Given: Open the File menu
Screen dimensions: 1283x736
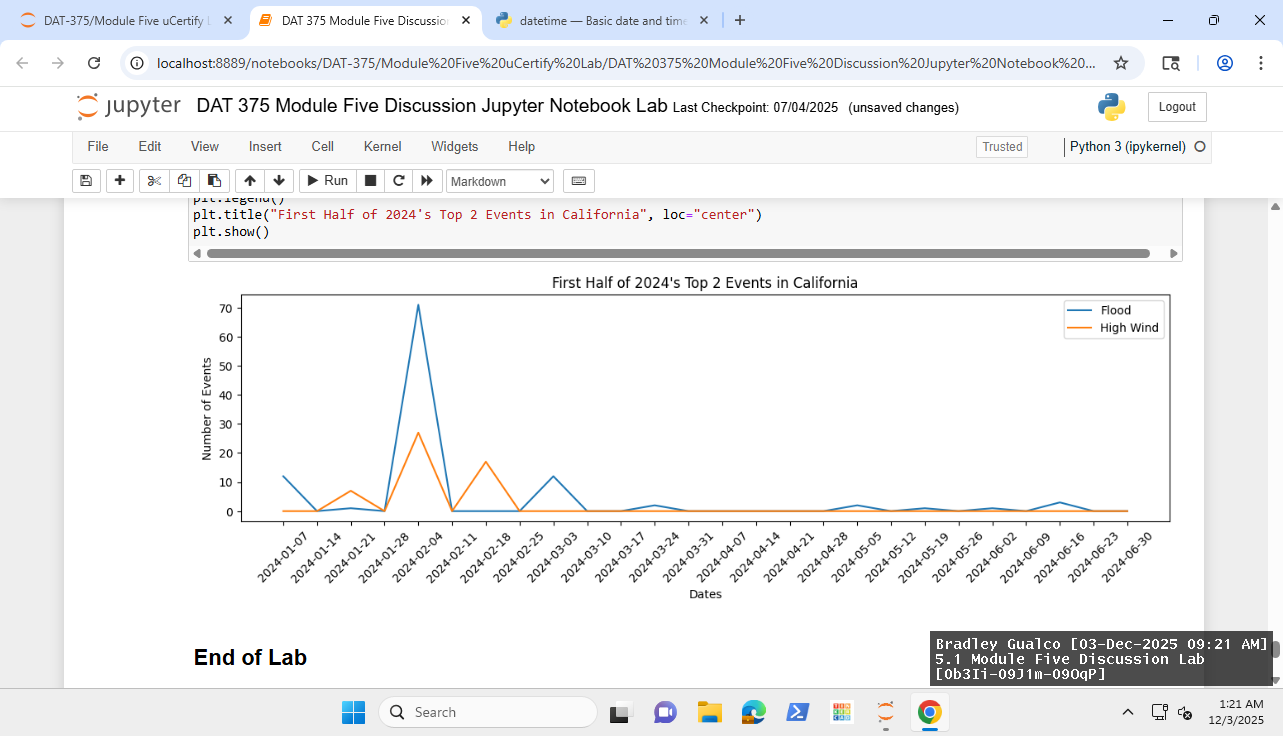Looking at the screenshot, I should click(98, 146).
